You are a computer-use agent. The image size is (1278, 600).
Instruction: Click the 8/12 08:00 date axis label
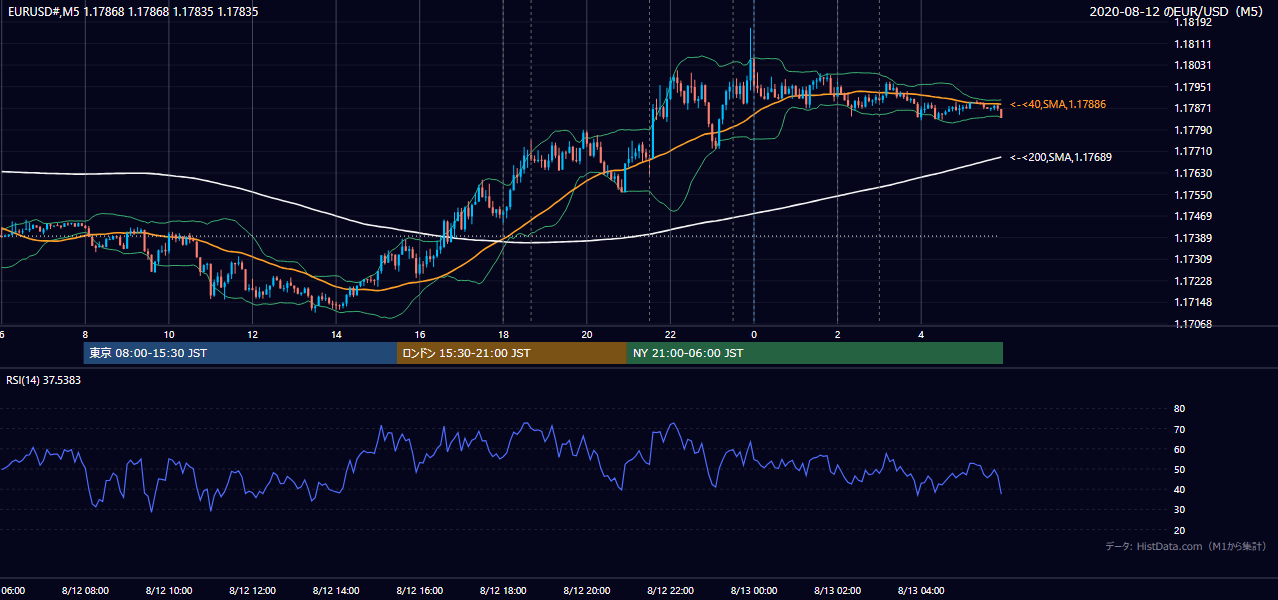coord(85,591)
